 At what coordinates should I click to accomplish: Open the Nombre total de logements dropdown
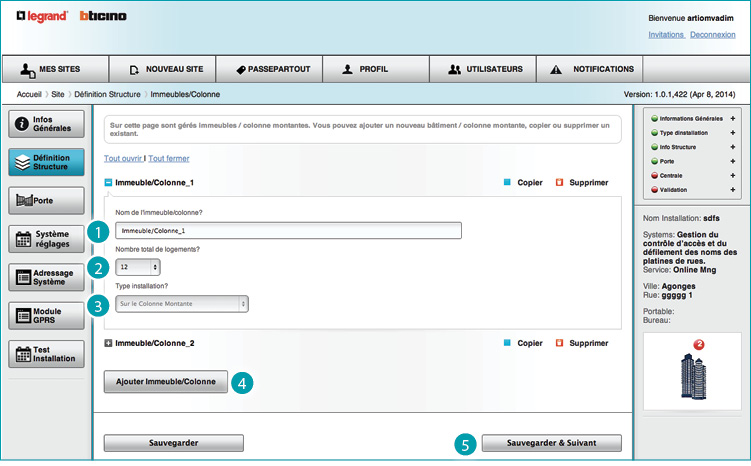(x=138, y=267)
